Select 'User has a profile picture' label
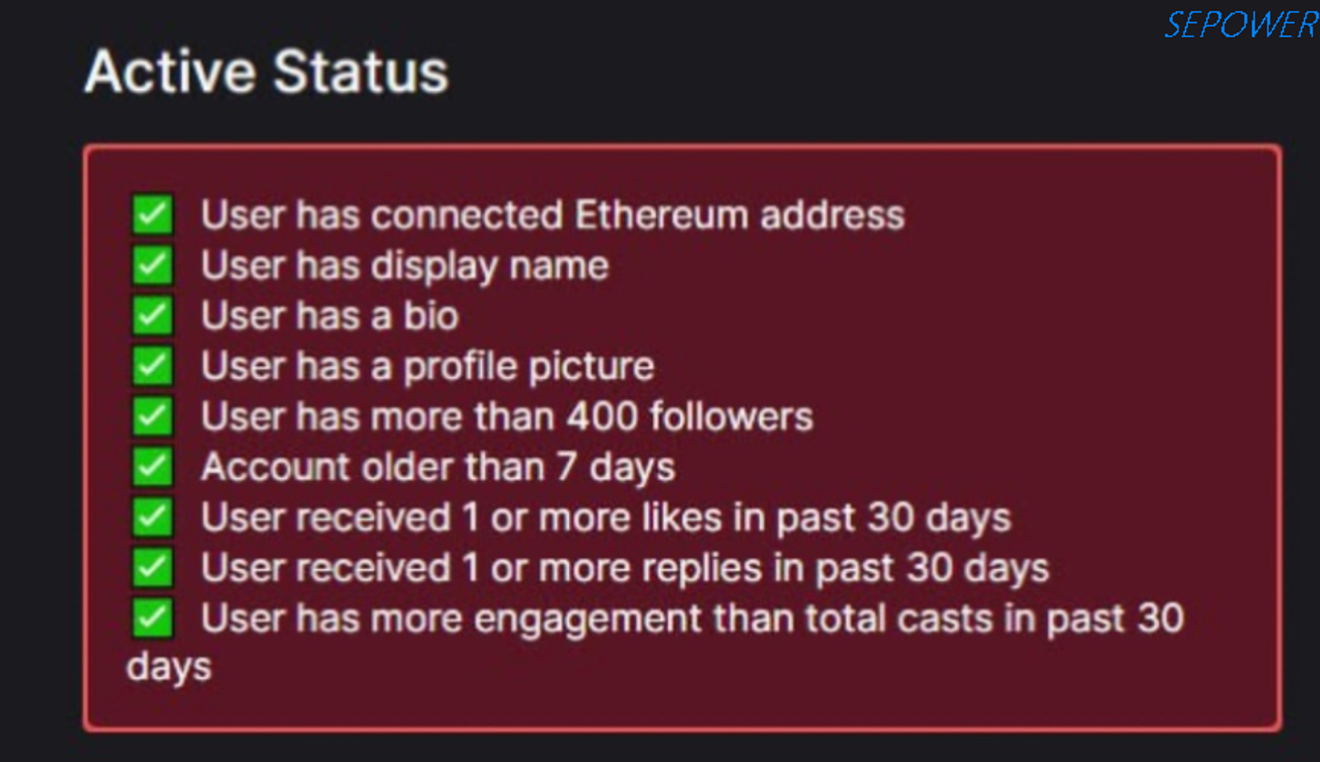 428,366
